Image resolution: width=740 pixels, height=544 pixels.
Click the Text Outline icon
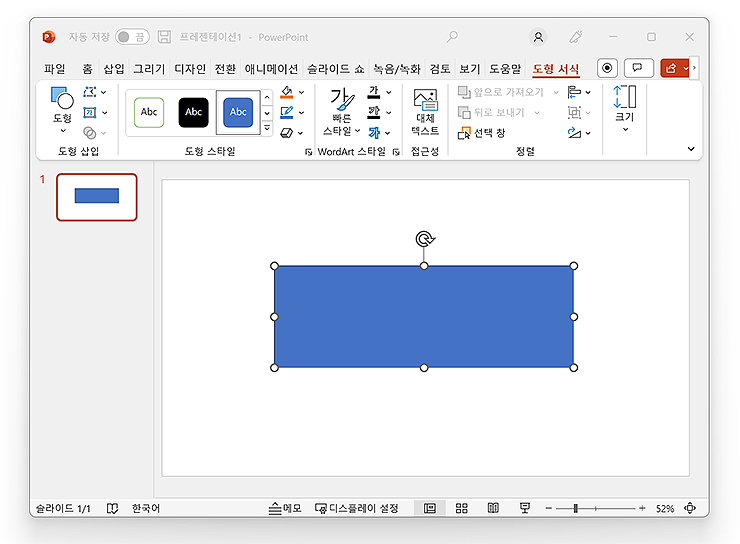(x=374, y=112)
